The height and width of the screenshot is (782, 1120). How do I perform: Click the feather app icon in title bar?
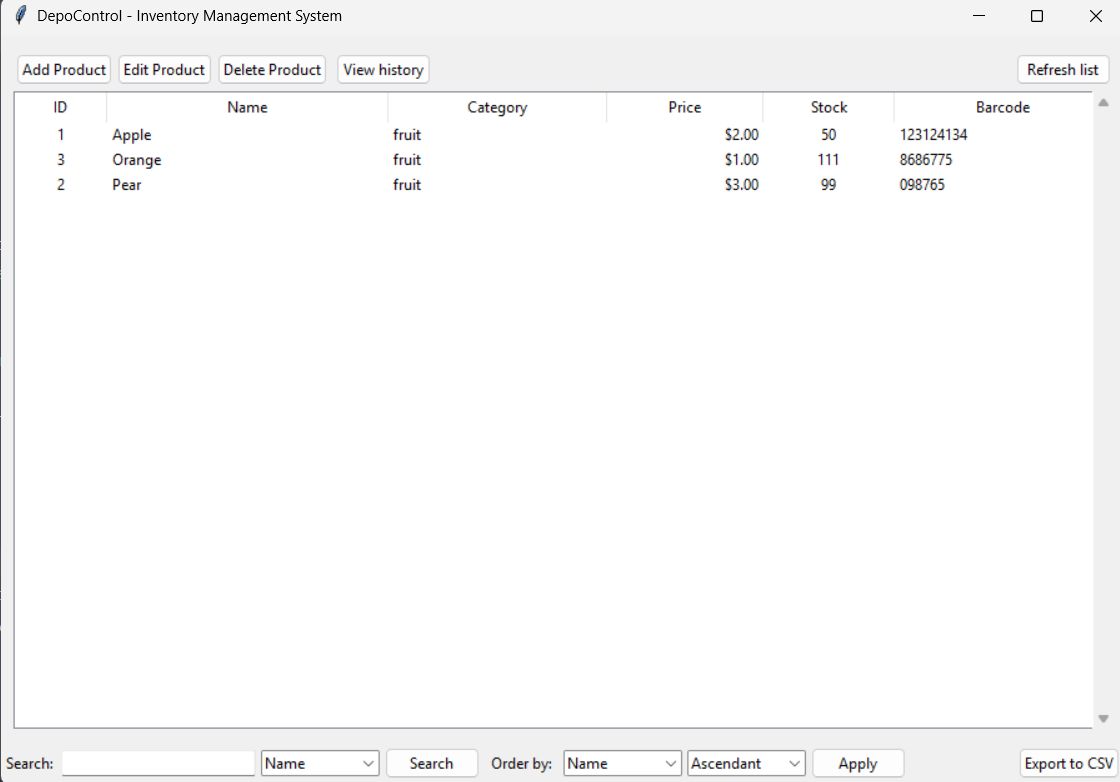click(x=21, y=15)
